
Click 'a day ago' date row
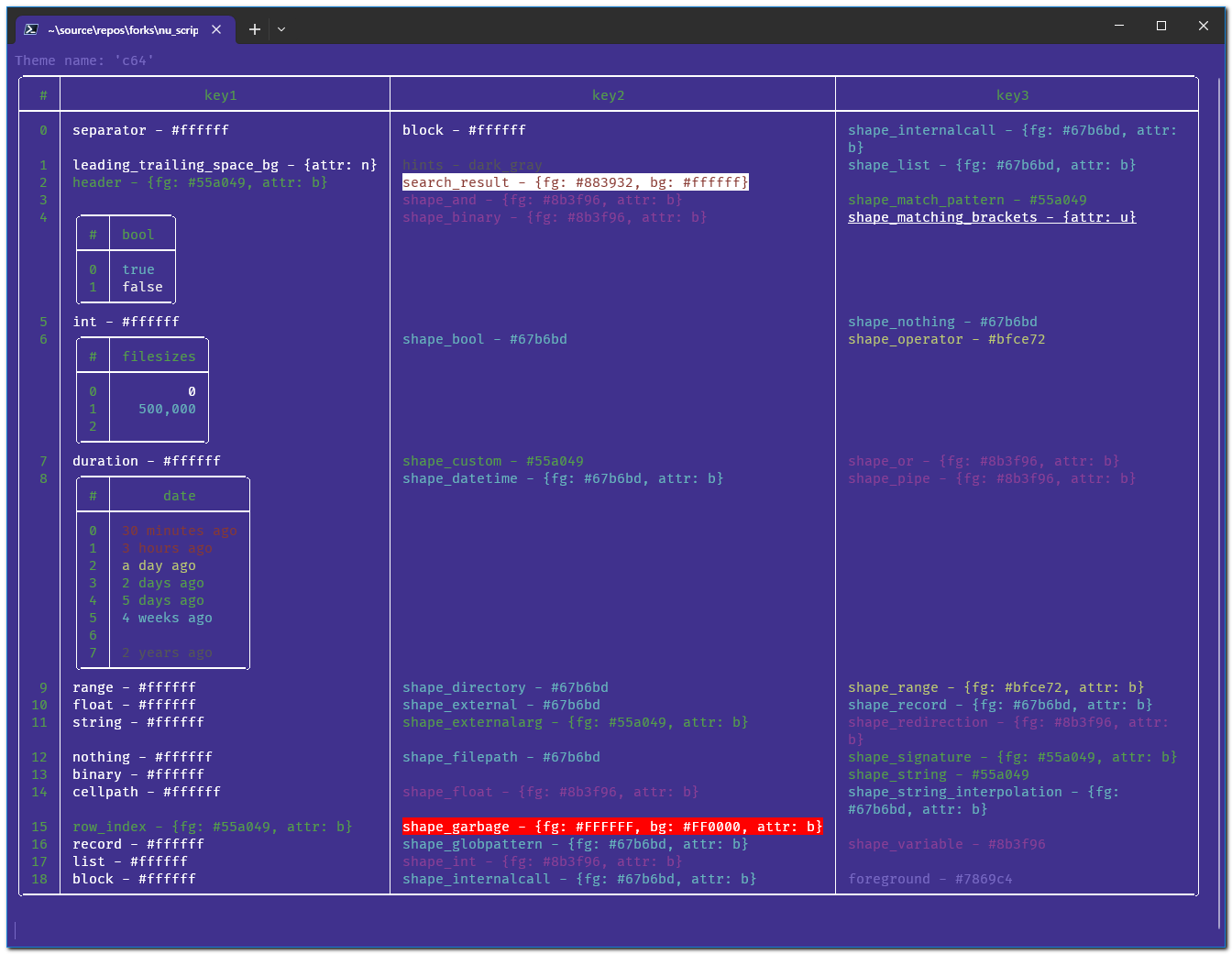coord(159,565)
